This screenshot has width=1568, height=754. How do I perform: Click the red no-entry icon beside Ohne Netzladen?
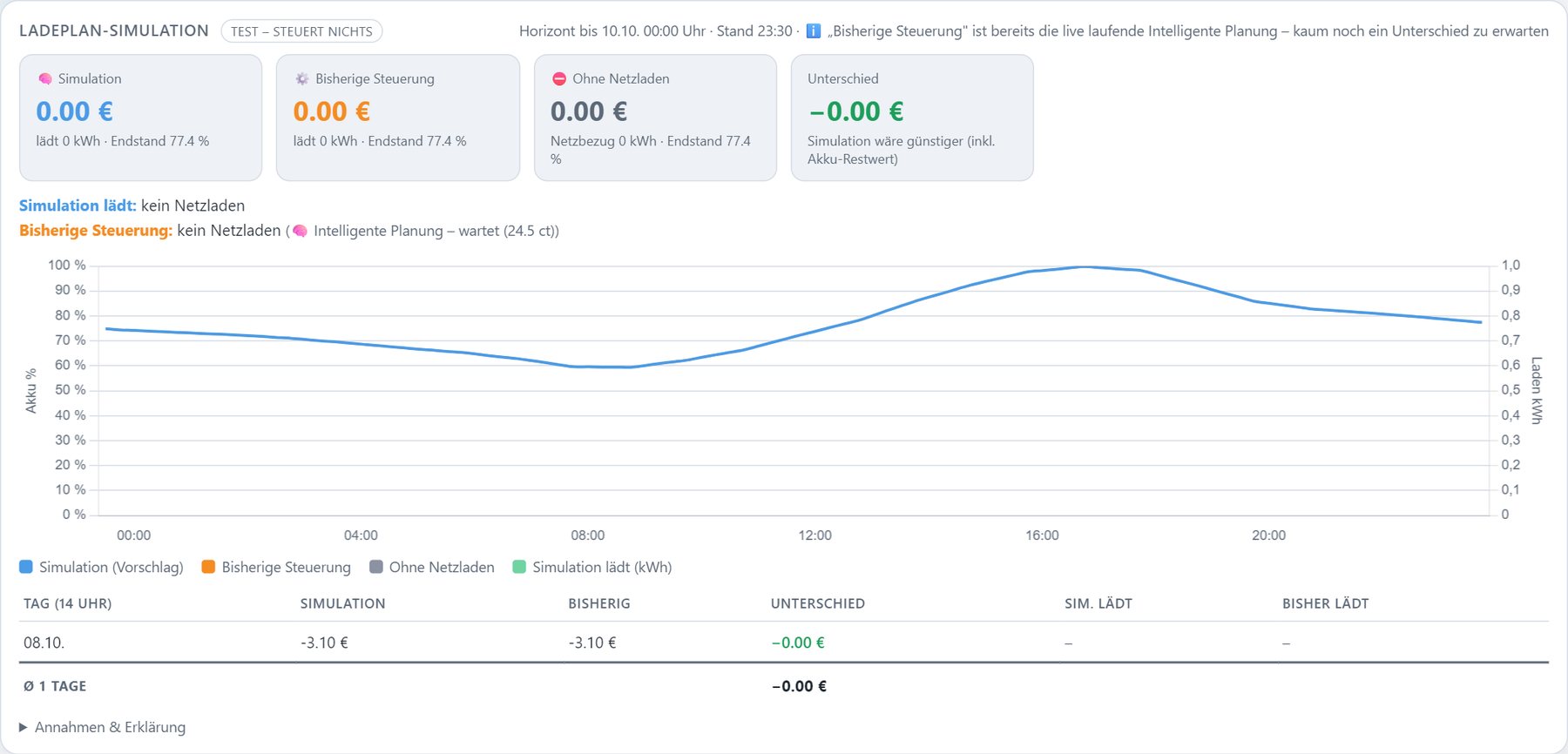click(559, 79)
